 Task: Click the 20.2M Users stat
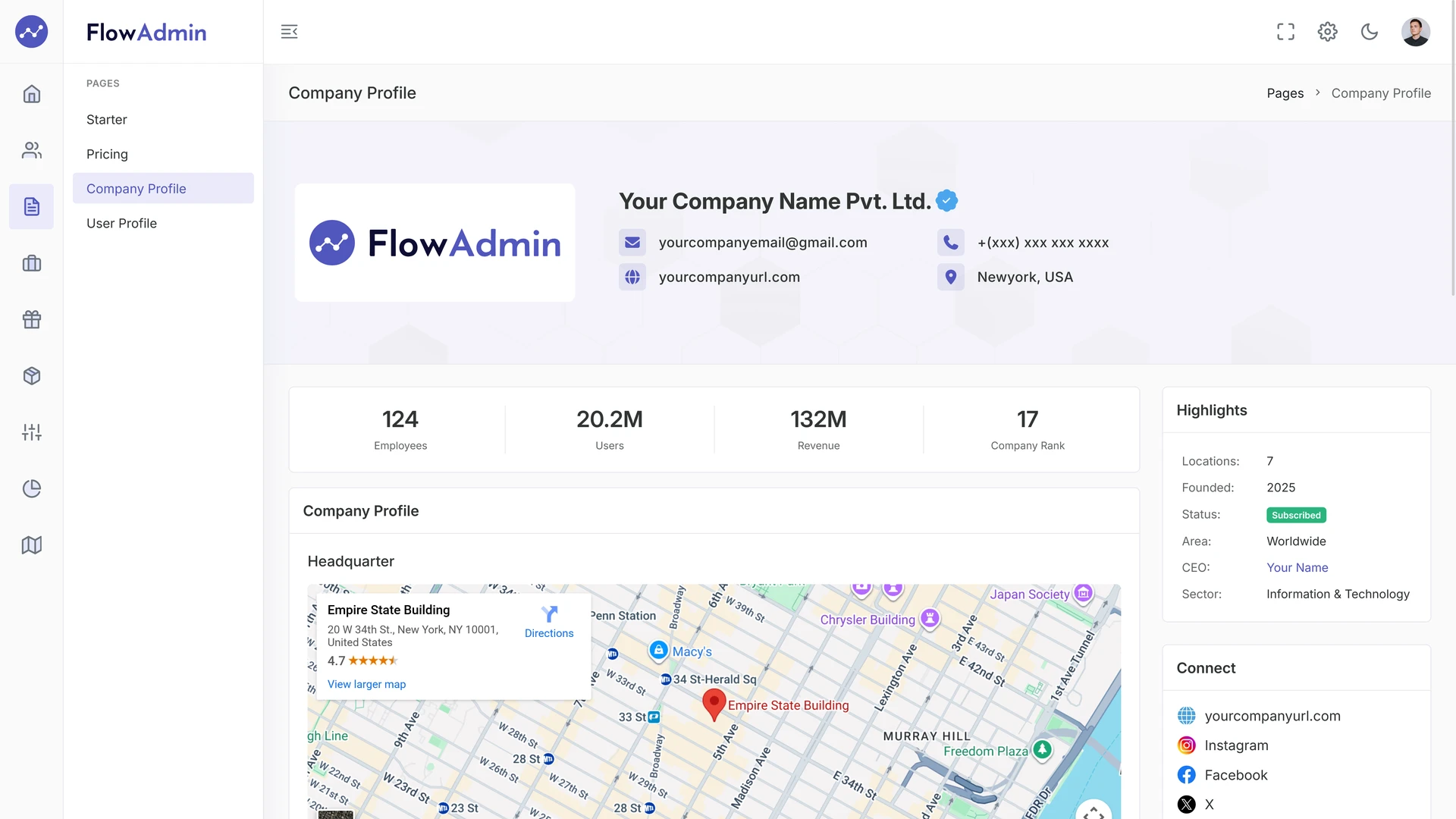[x=609, y=430]
